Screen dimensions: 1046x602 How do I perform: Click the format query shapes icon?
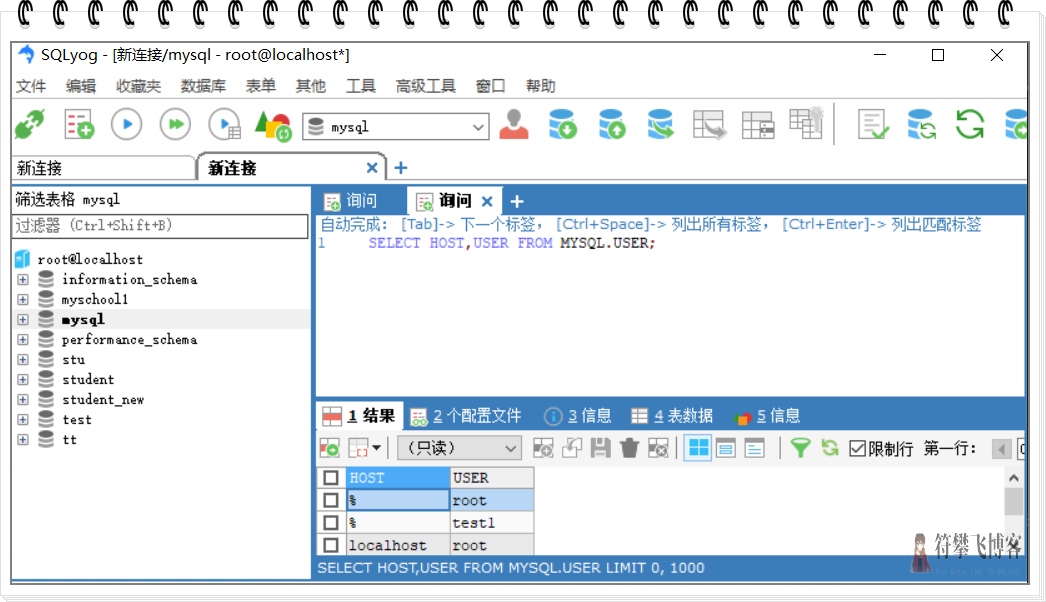(x=273, y=125)
